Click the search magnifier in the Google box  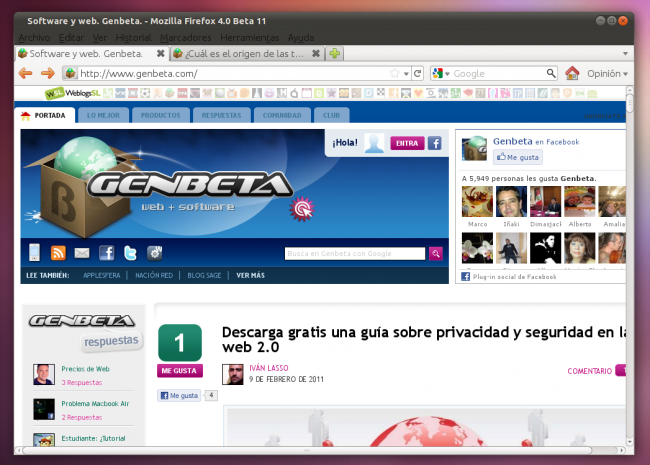pos(551,73)
